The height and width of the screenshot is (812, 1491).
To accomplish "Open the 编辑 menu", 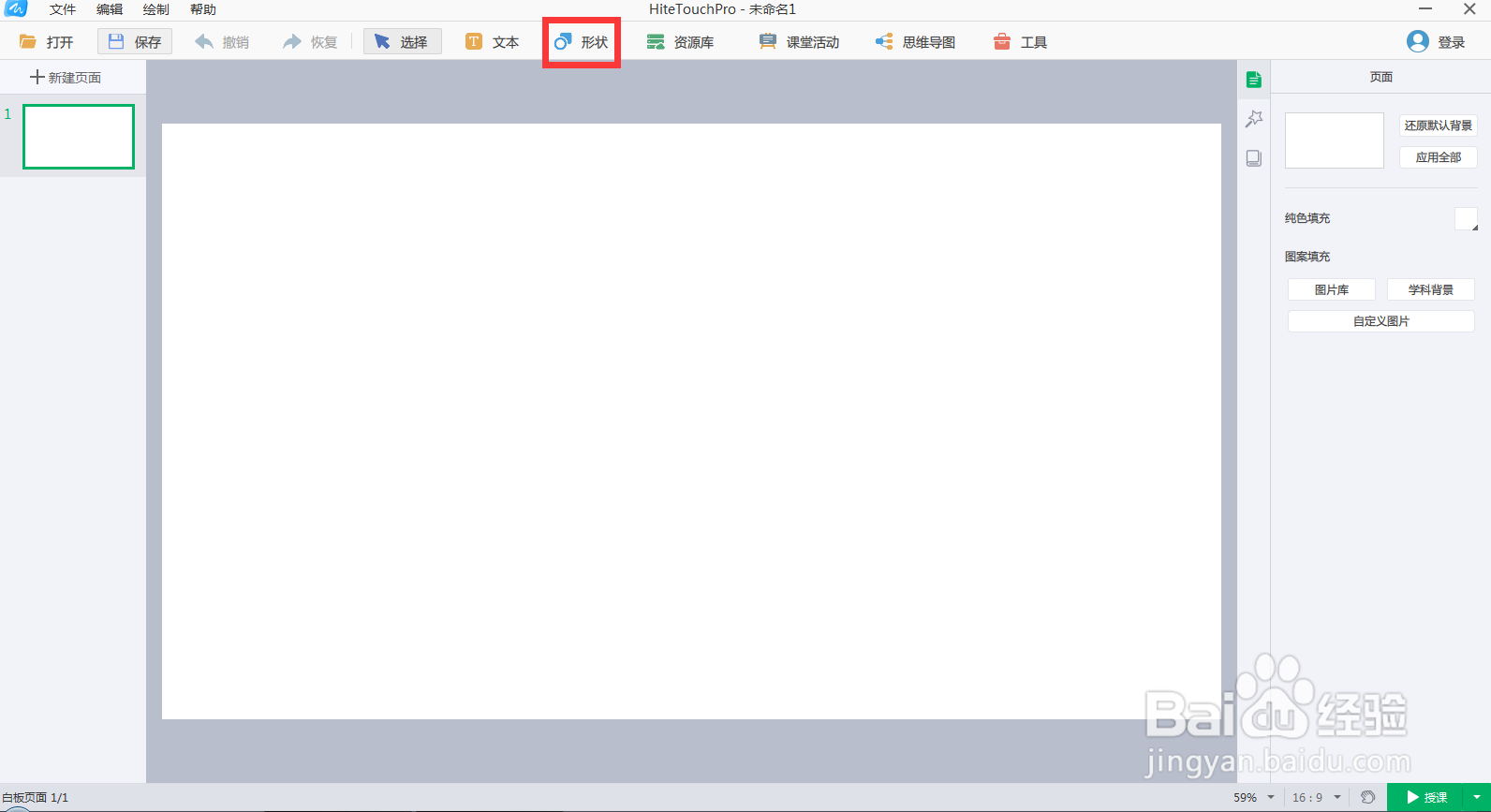I will pyautogui.click(x=110, y=9).
